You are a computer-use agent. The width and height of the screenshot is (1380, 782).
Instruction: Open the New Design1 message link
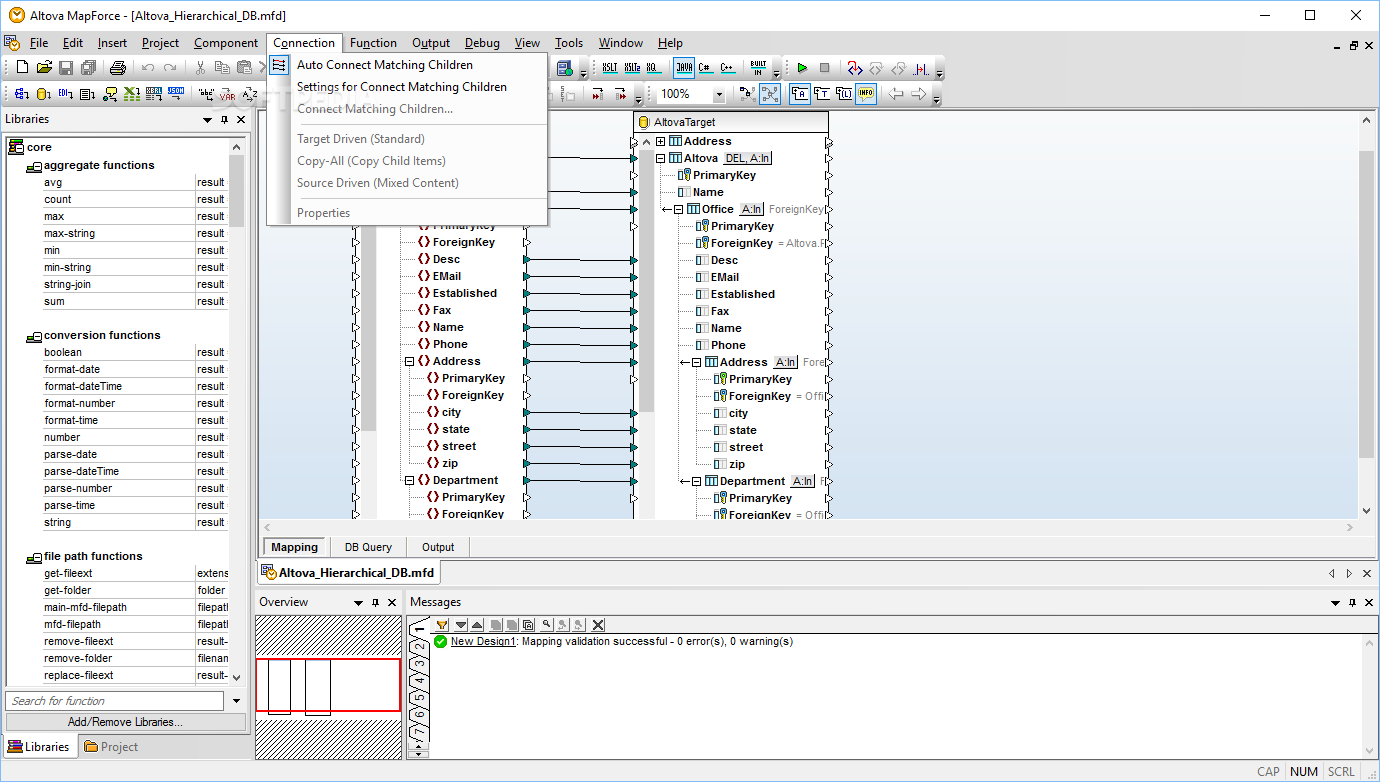pyautogui.click(x=483, y=641)
